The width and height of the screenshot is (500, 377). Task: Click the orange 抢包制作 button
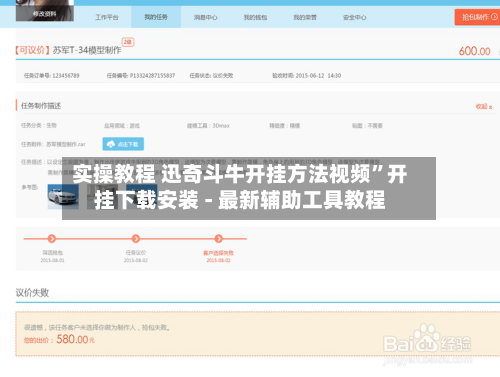477,17
